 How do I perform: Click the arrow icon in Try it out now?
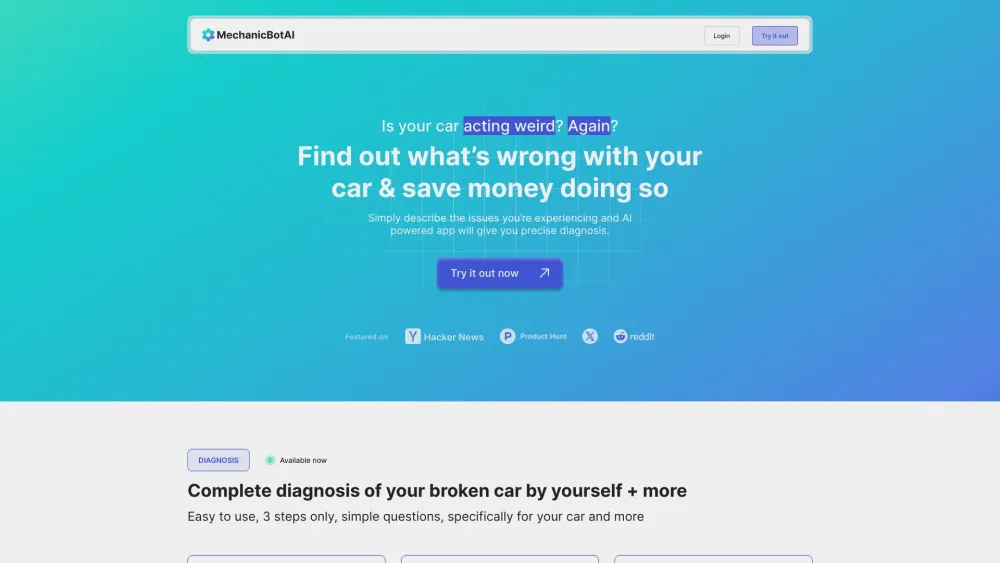coord(544,273)
